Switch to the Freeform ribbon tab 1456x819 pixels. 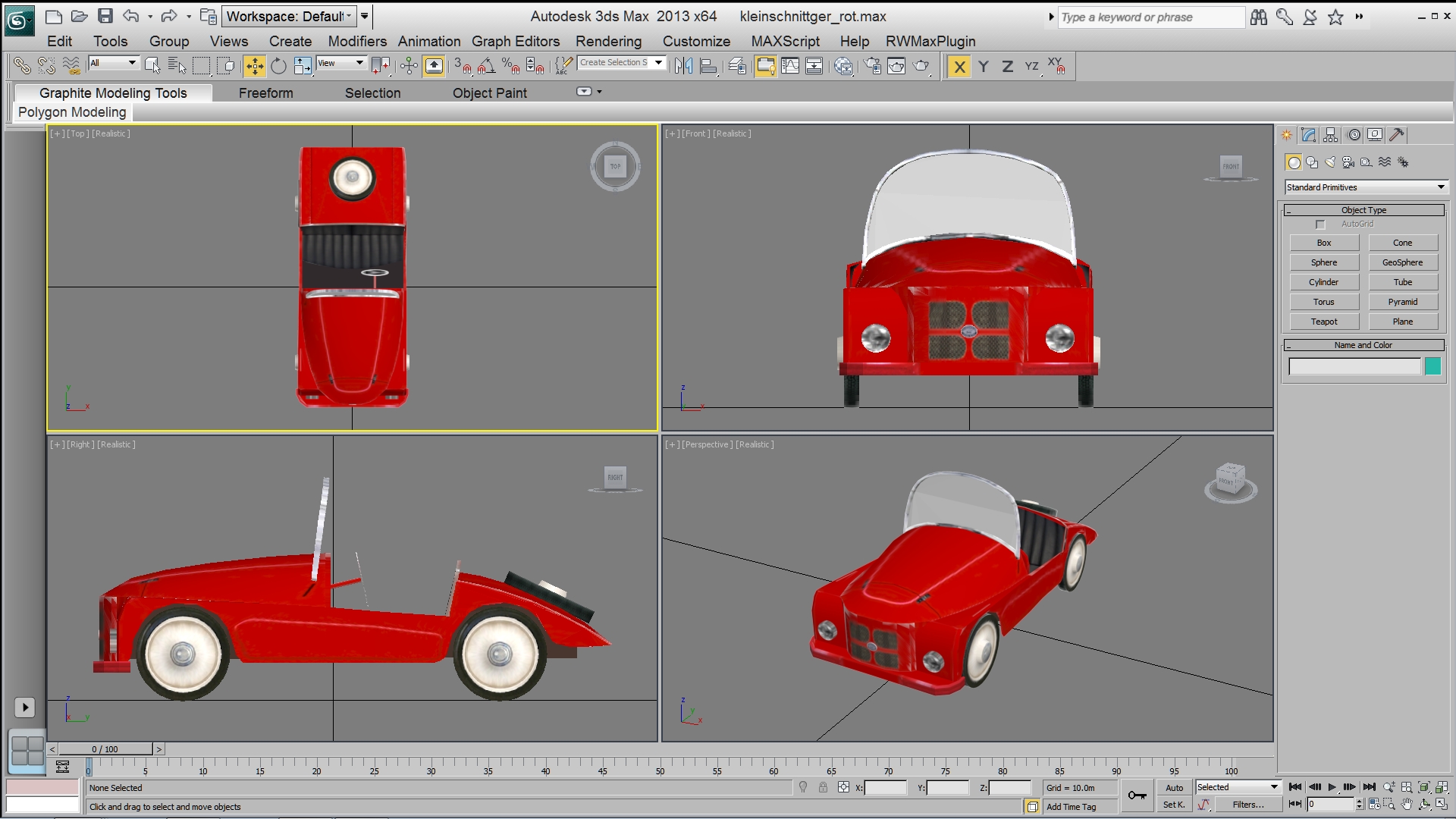(265, 93)
